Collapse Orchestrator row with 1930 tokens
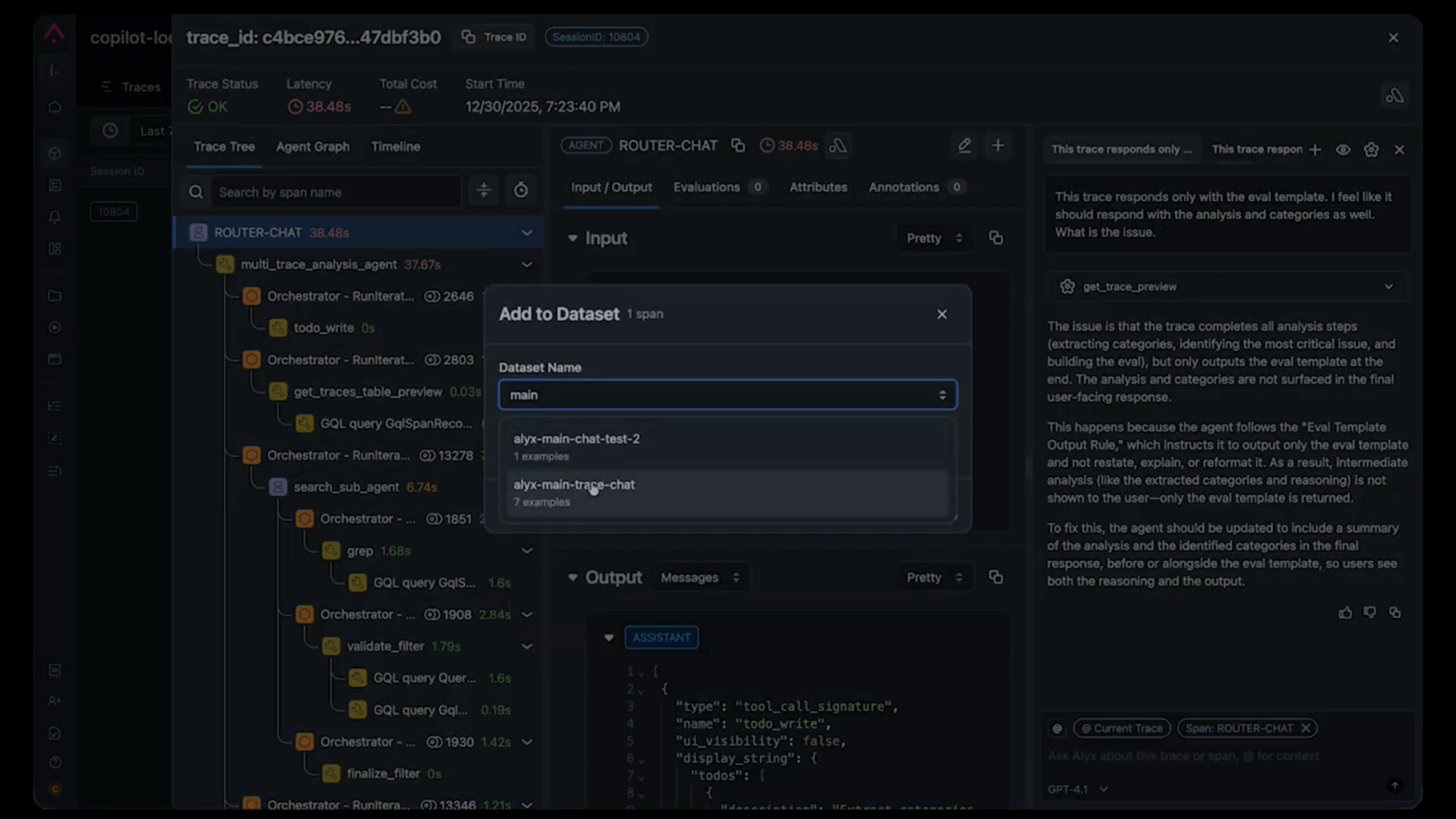 (527, 742)
